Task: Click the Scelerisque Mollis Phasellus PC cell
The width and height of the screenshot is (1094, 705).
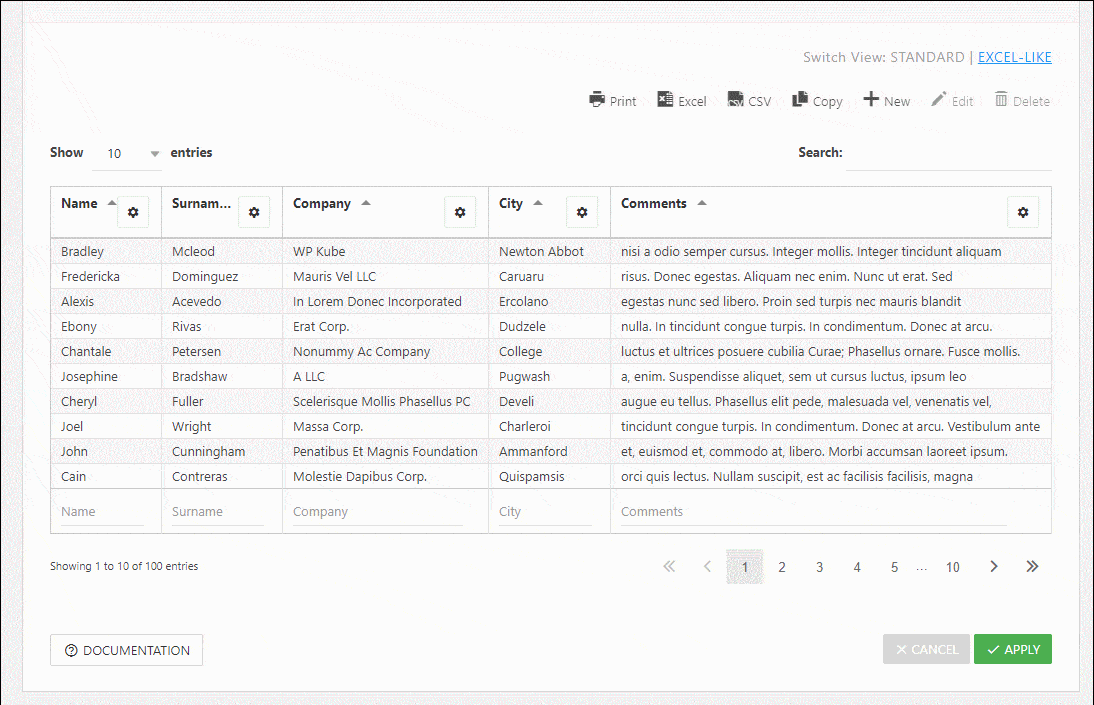Action: (x=385, y=402)
